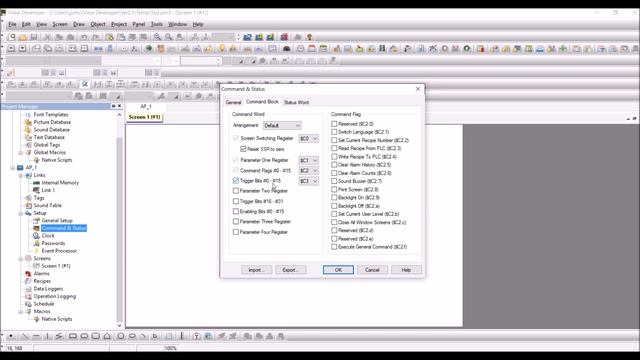Open Trigger Bits $C3 dropdown
This screenshot has height=360, width=640.
[x=308, y=181]
